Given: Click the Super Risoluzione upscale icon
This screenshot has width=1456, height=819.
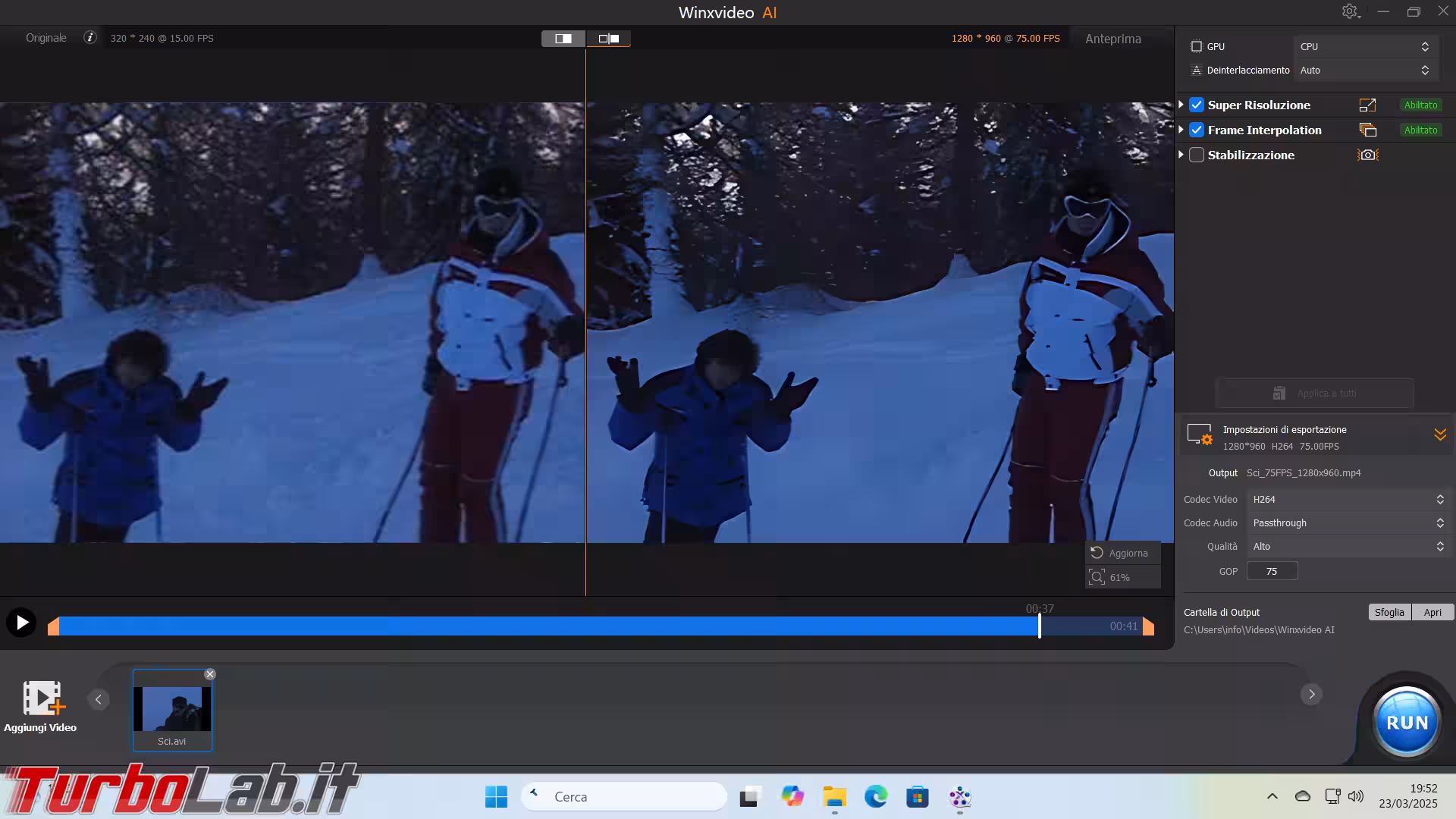Looking at the screenshot, I should pyautogui.click(x=1367, y=105).
